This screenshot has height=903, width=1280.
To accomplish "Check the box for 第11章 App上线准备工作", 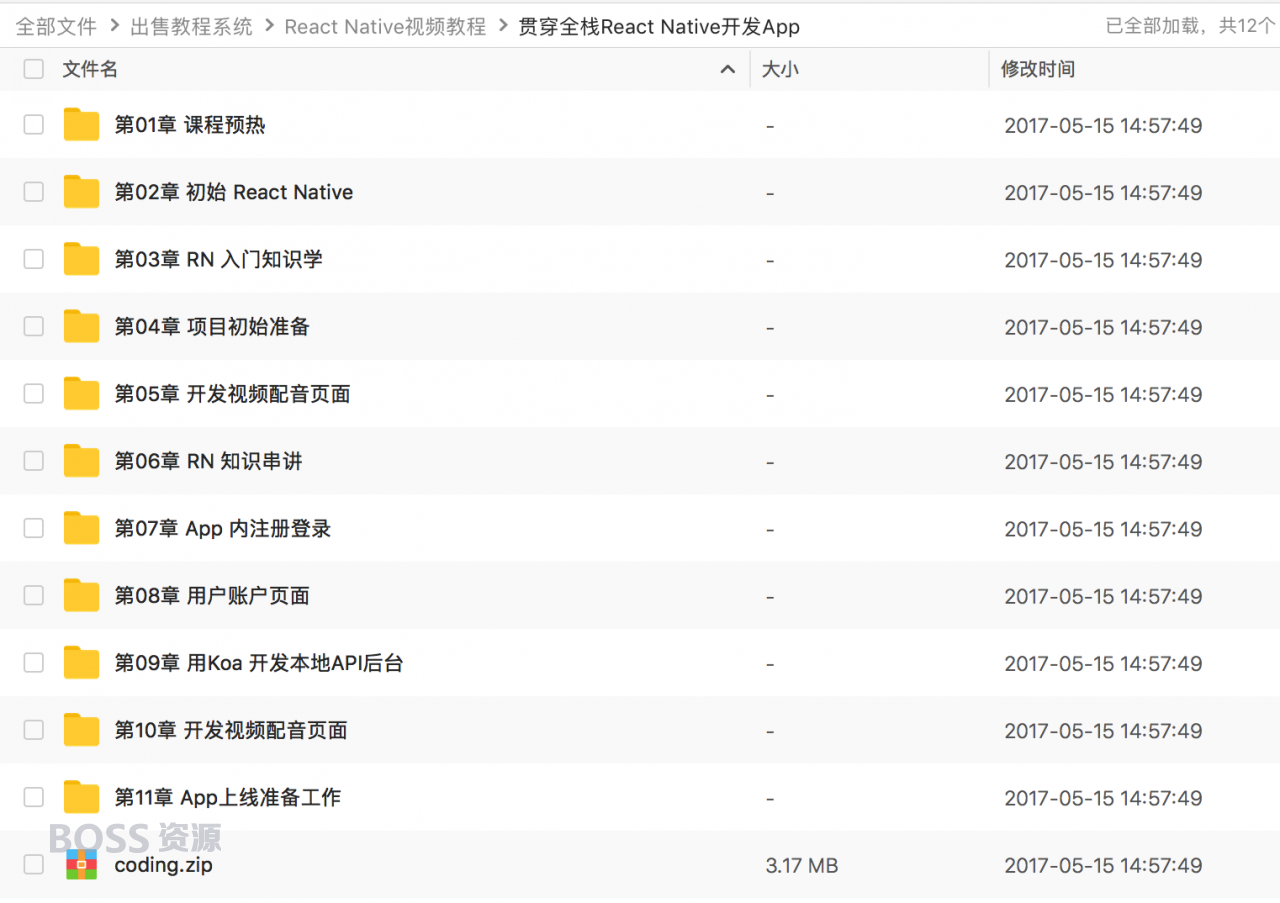I will point(34,797).
